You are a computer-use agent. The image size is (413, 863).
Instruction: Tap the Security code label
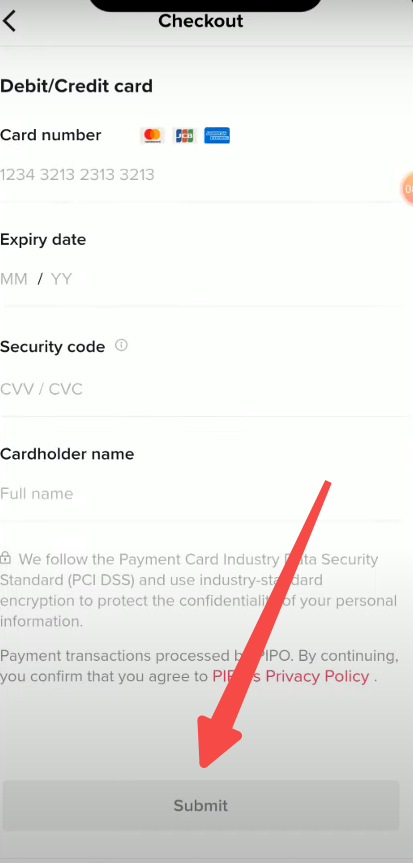52,347
